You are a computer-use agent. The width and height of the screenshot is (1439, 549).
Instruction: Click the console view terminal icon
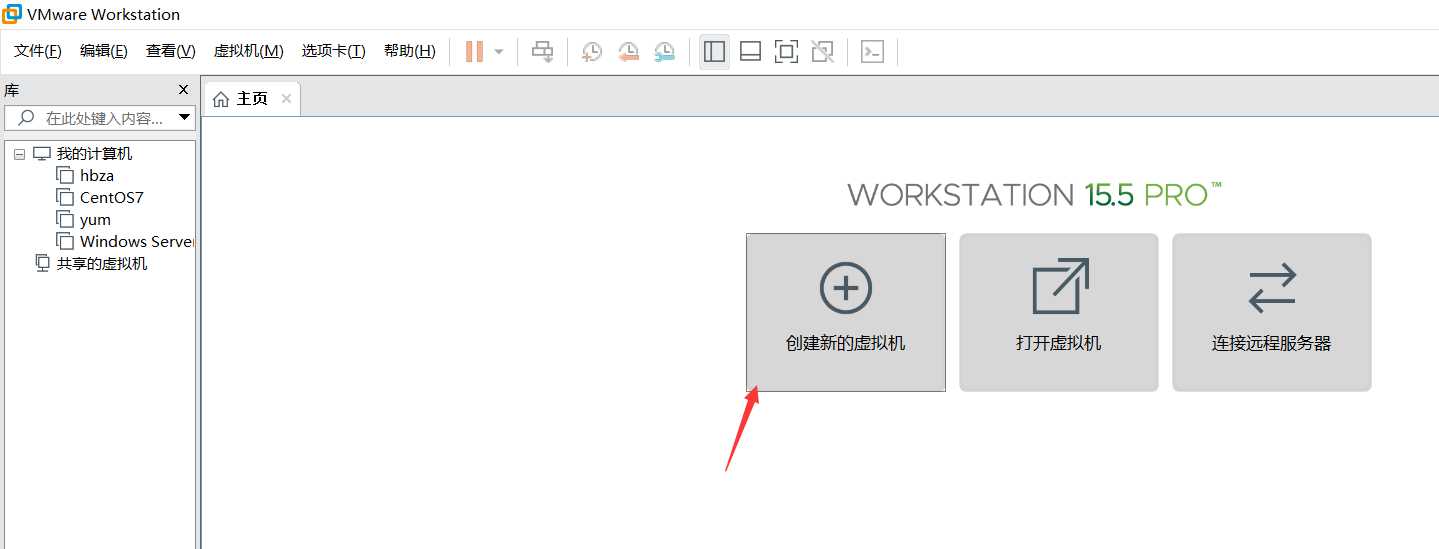(872, 51)
